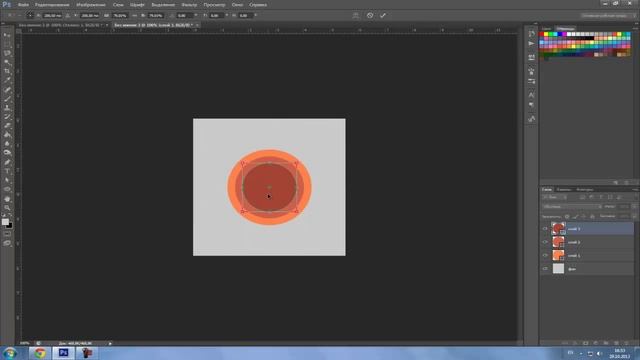Open the Файл menu
640x360 pixels.
point(23,5)
